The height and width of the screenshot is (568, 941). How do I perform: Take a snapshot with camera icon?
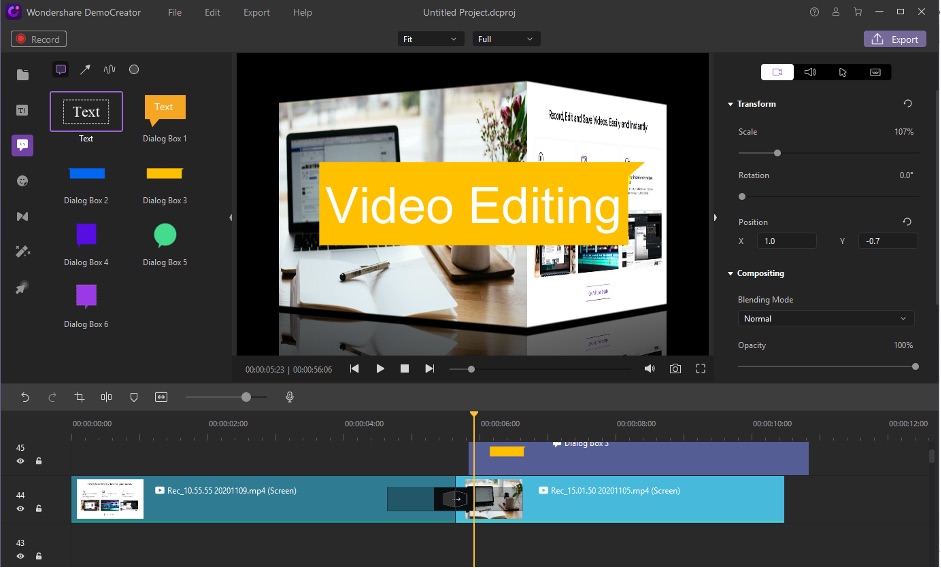[x=676, y=369]
